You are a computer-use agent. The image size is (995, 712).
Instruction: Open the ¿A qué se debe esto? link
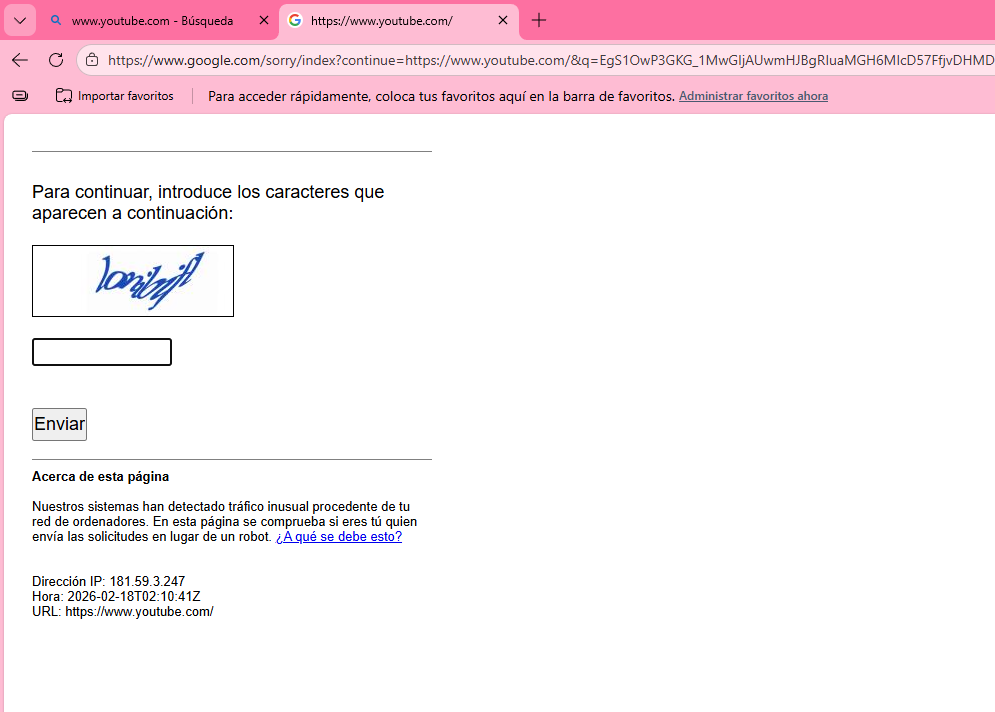[339, 537]
